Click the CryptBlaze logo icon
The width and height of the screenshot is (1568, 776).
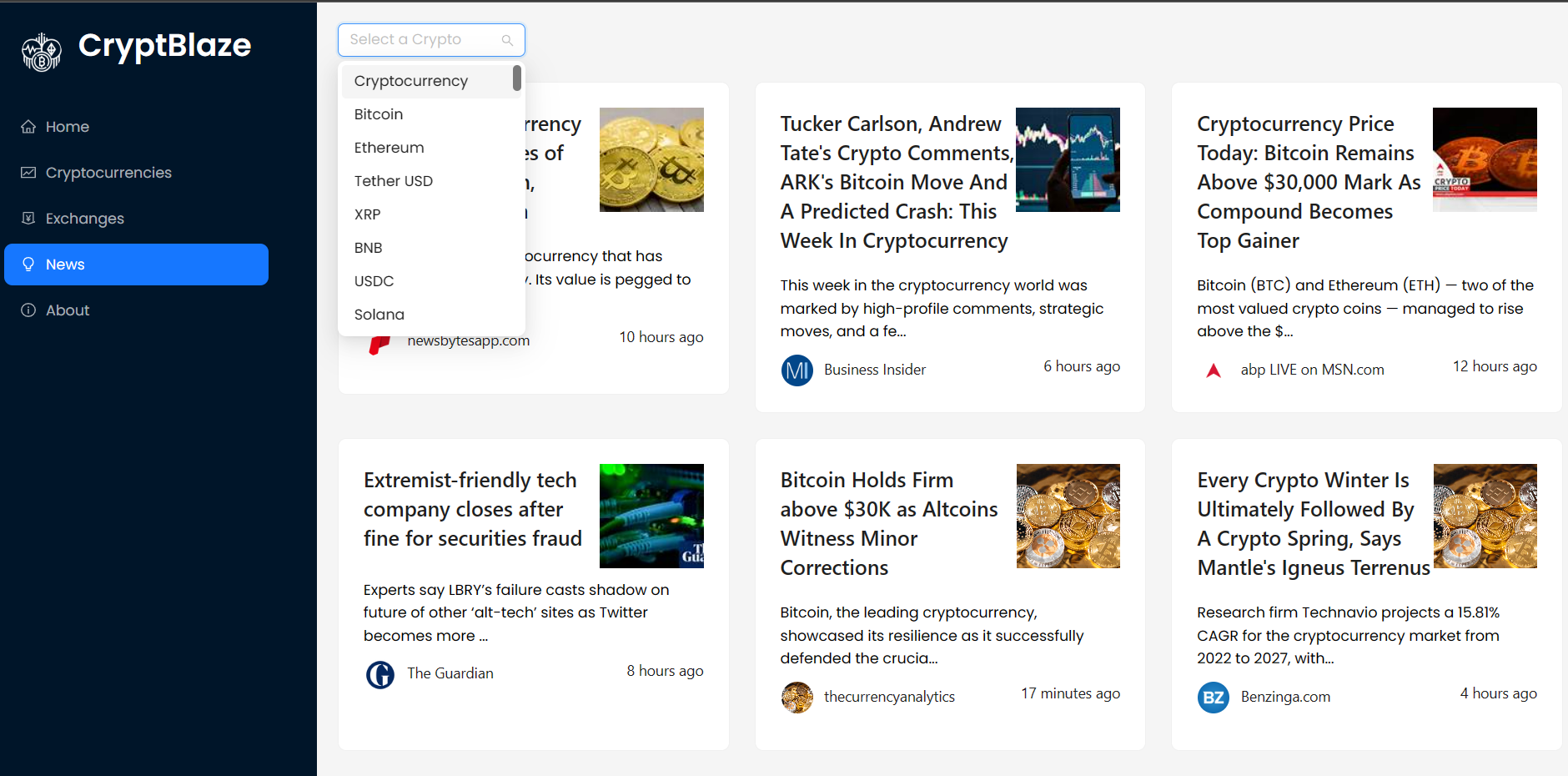(x=41, y=52)
